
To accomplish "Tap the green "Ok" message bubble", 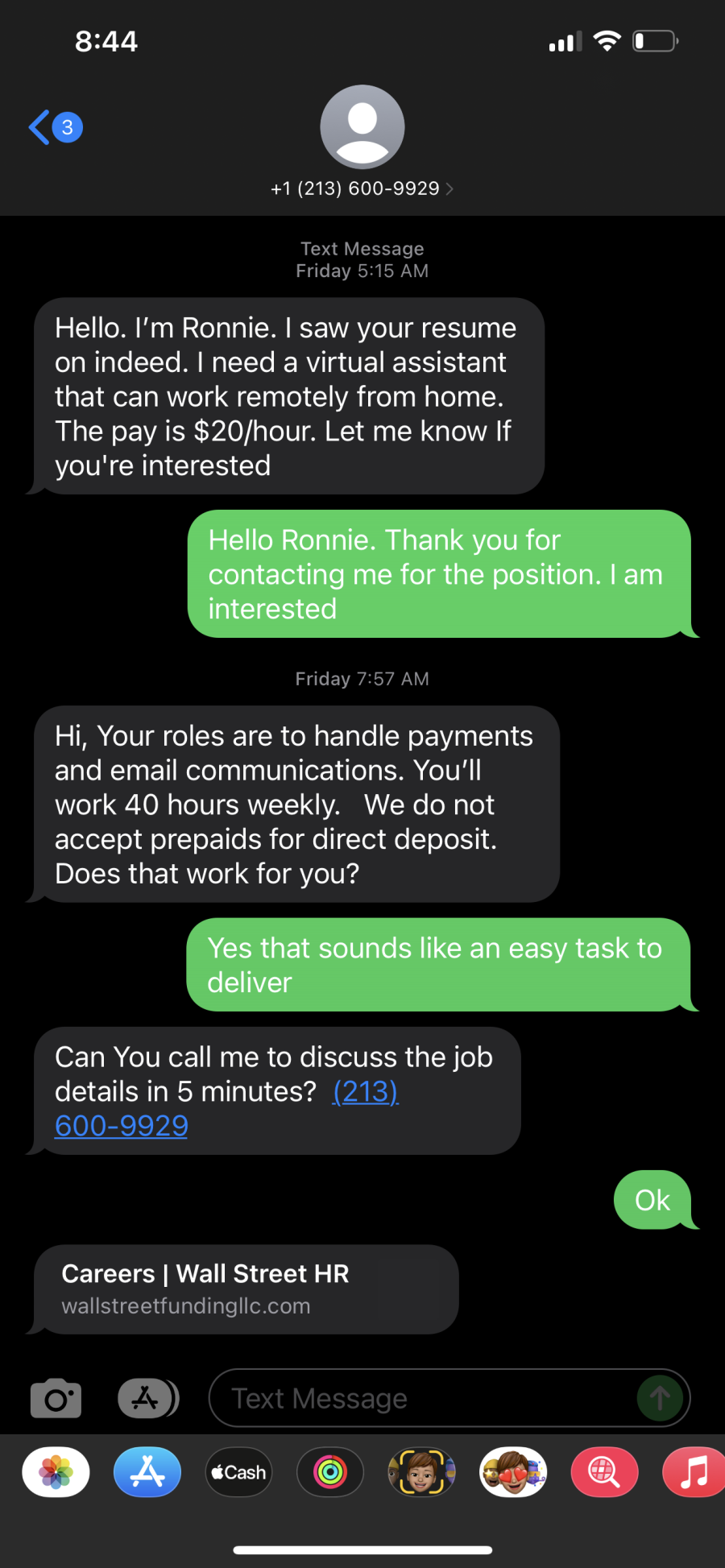I will tap(652, 1200).
